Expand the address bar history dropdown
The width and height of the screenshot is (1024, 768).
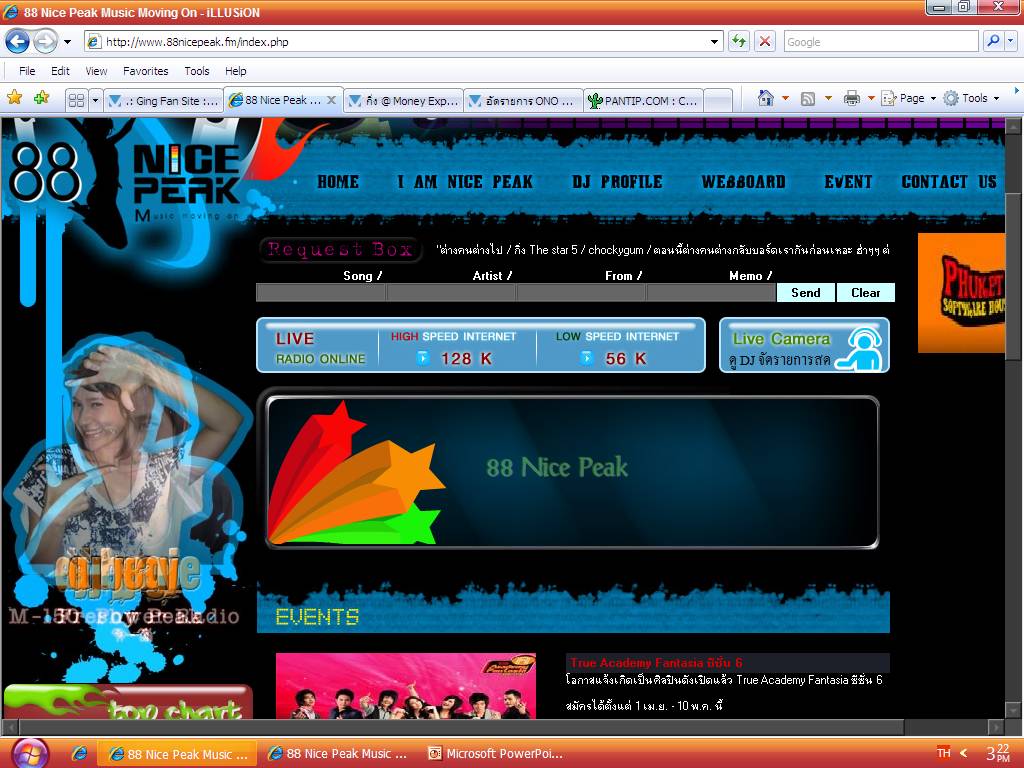pos(714,42)
